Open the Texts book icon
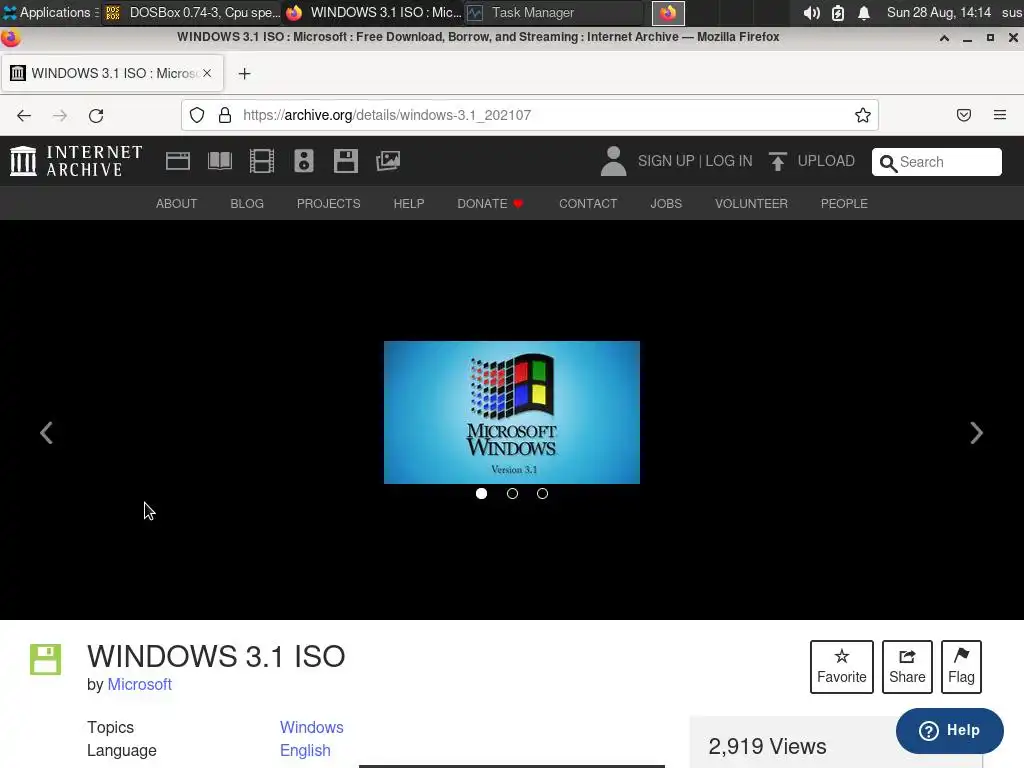 (219, 161)
